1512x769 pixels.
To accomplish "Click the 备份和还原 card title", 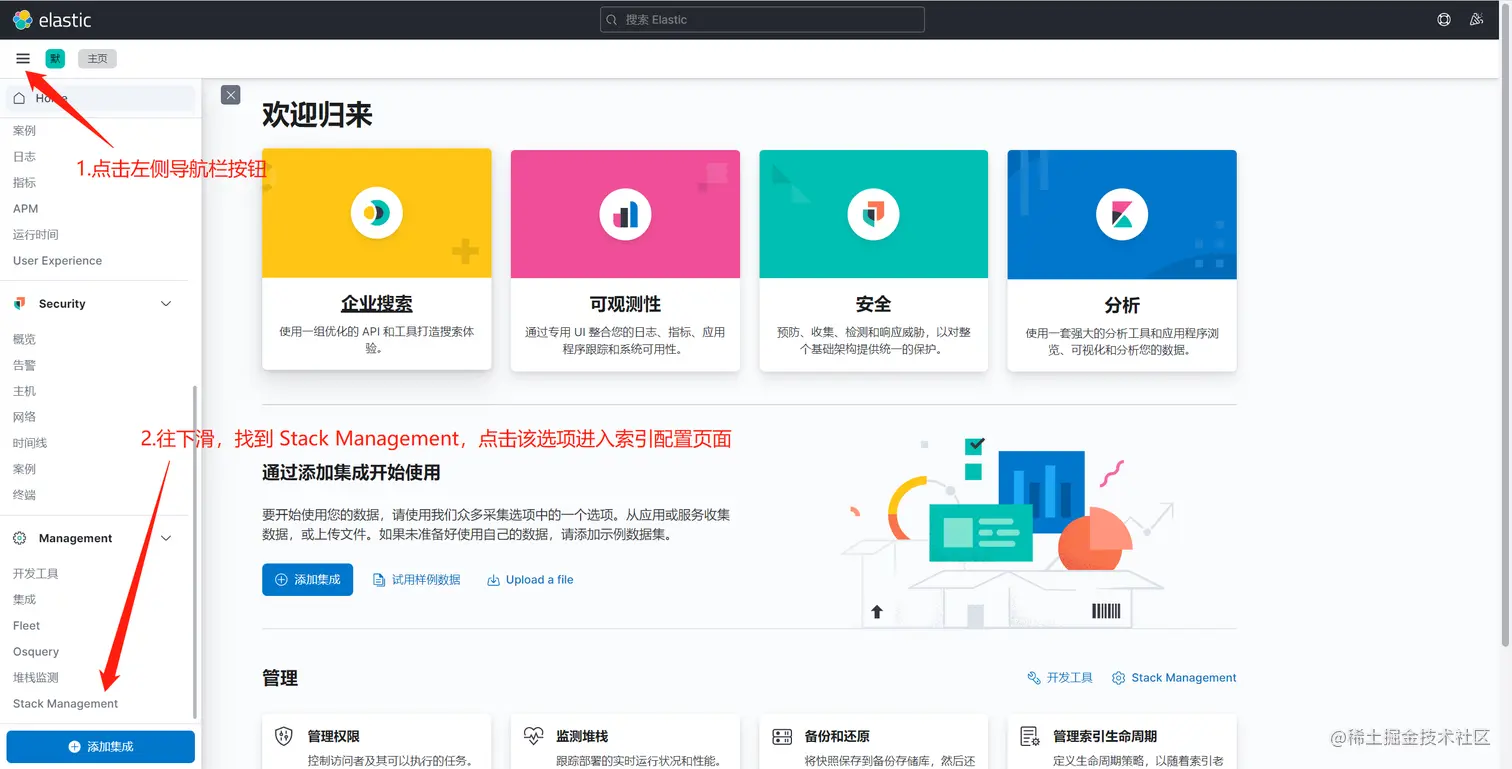I will click(x=837, y=736).
